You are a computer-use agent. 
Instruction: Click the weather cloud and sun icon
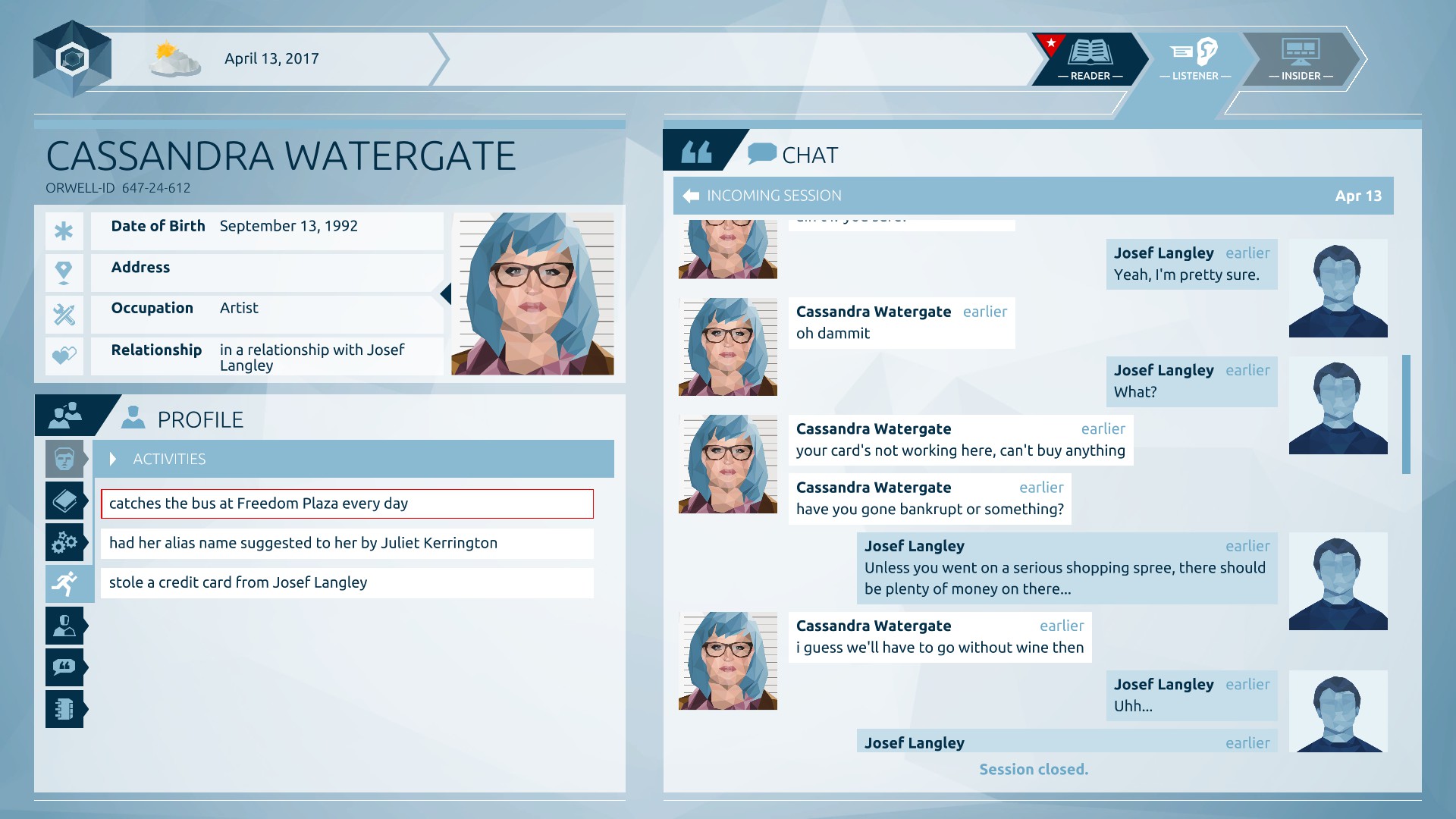pos(175,59)
